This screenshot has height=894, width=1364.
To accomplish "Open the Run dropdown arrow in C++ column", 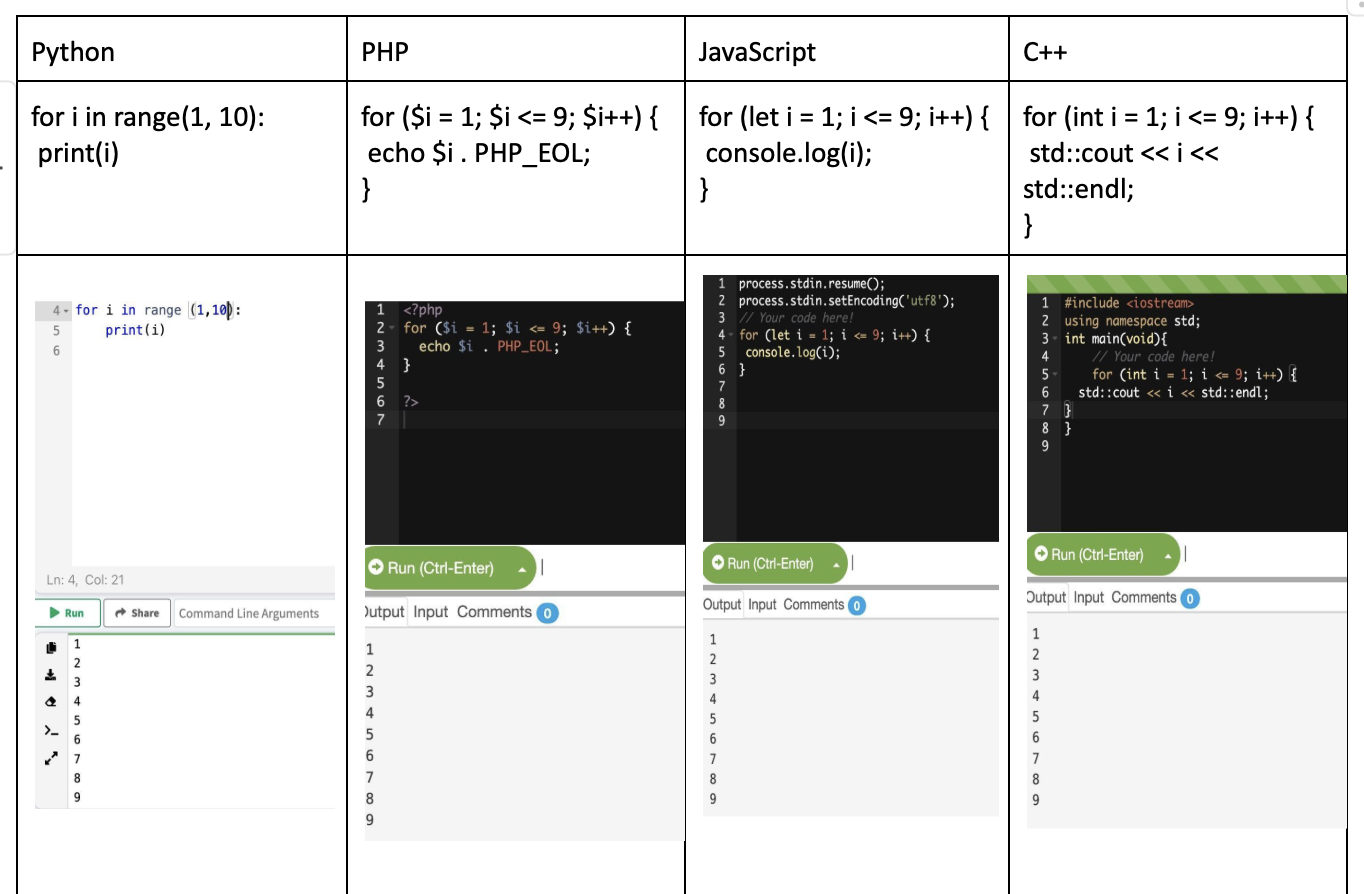I will click(1166, 554).
